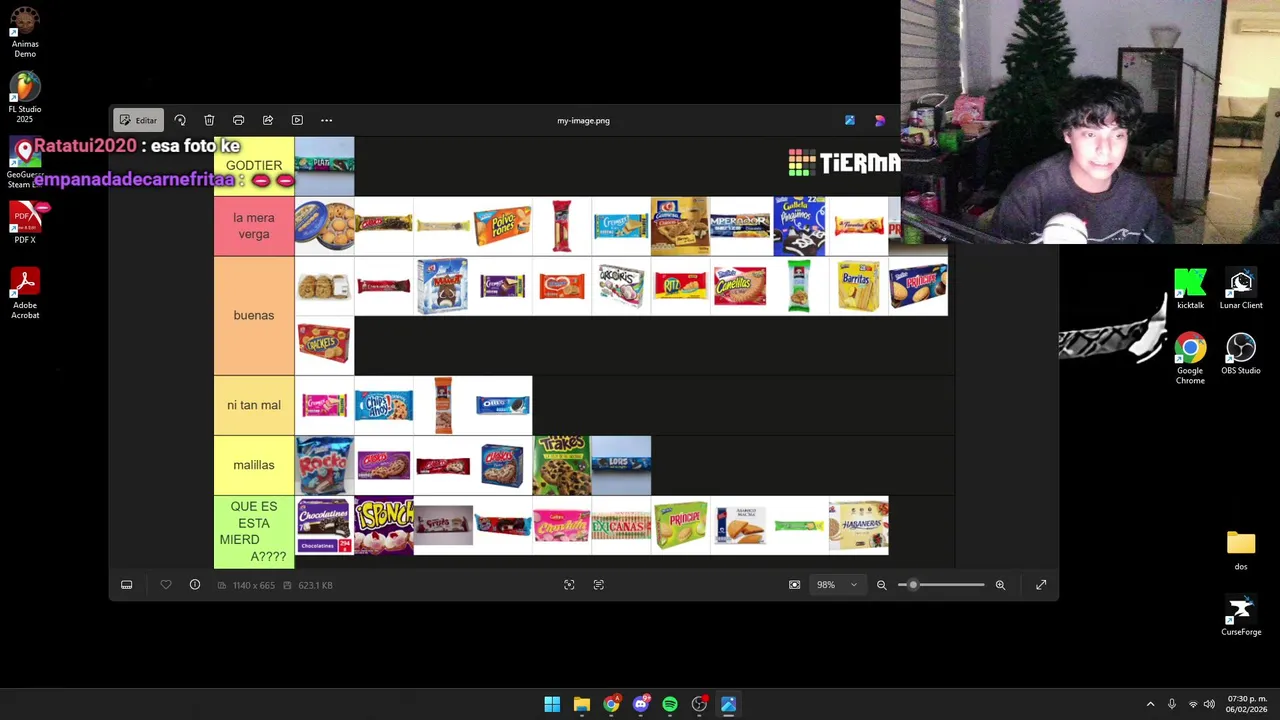This screenshot has width=1280, height=720.
Task: Rotate the image in Photos
Action: 180,120
